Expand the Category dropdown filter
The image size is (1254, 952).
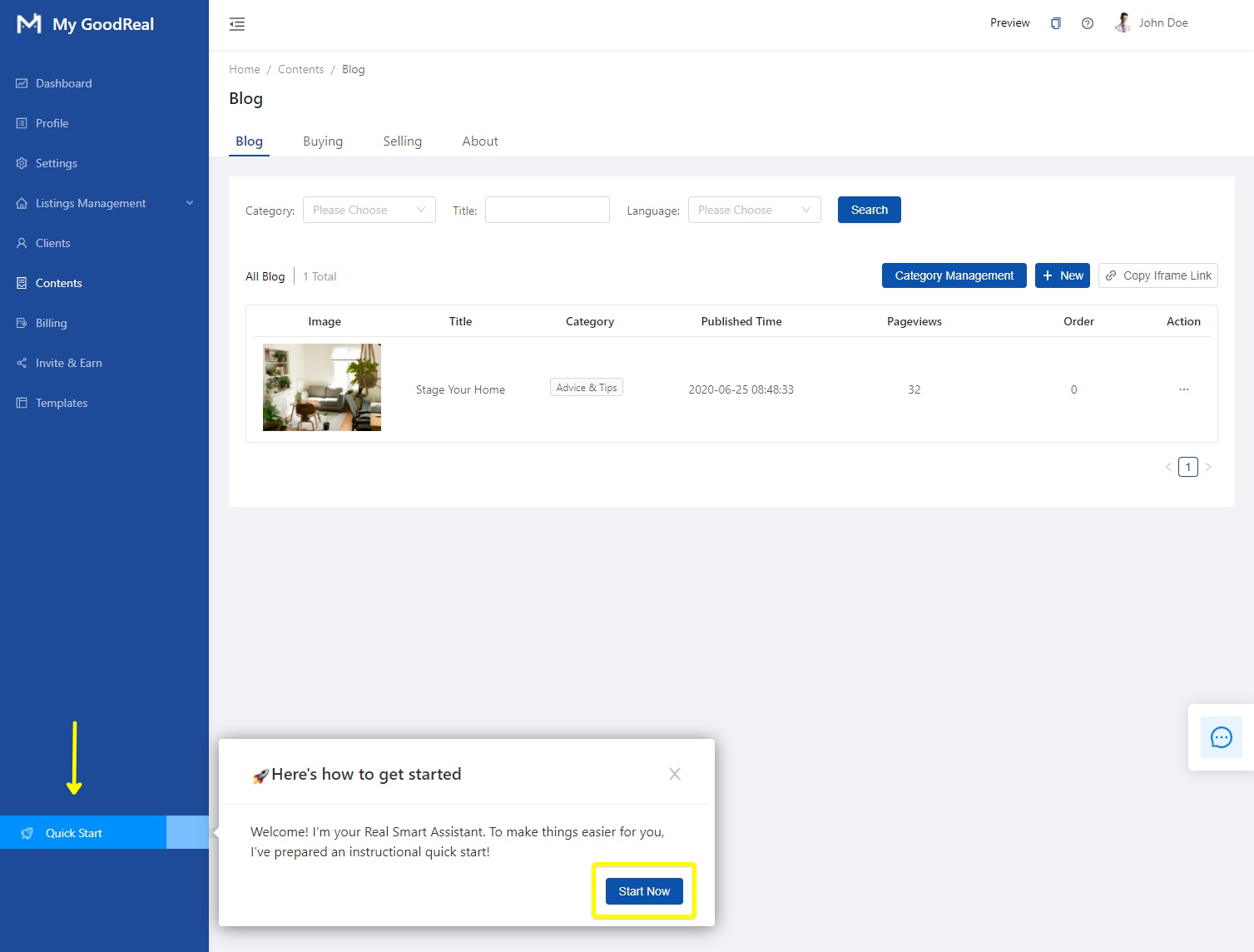tap(369, 210)
